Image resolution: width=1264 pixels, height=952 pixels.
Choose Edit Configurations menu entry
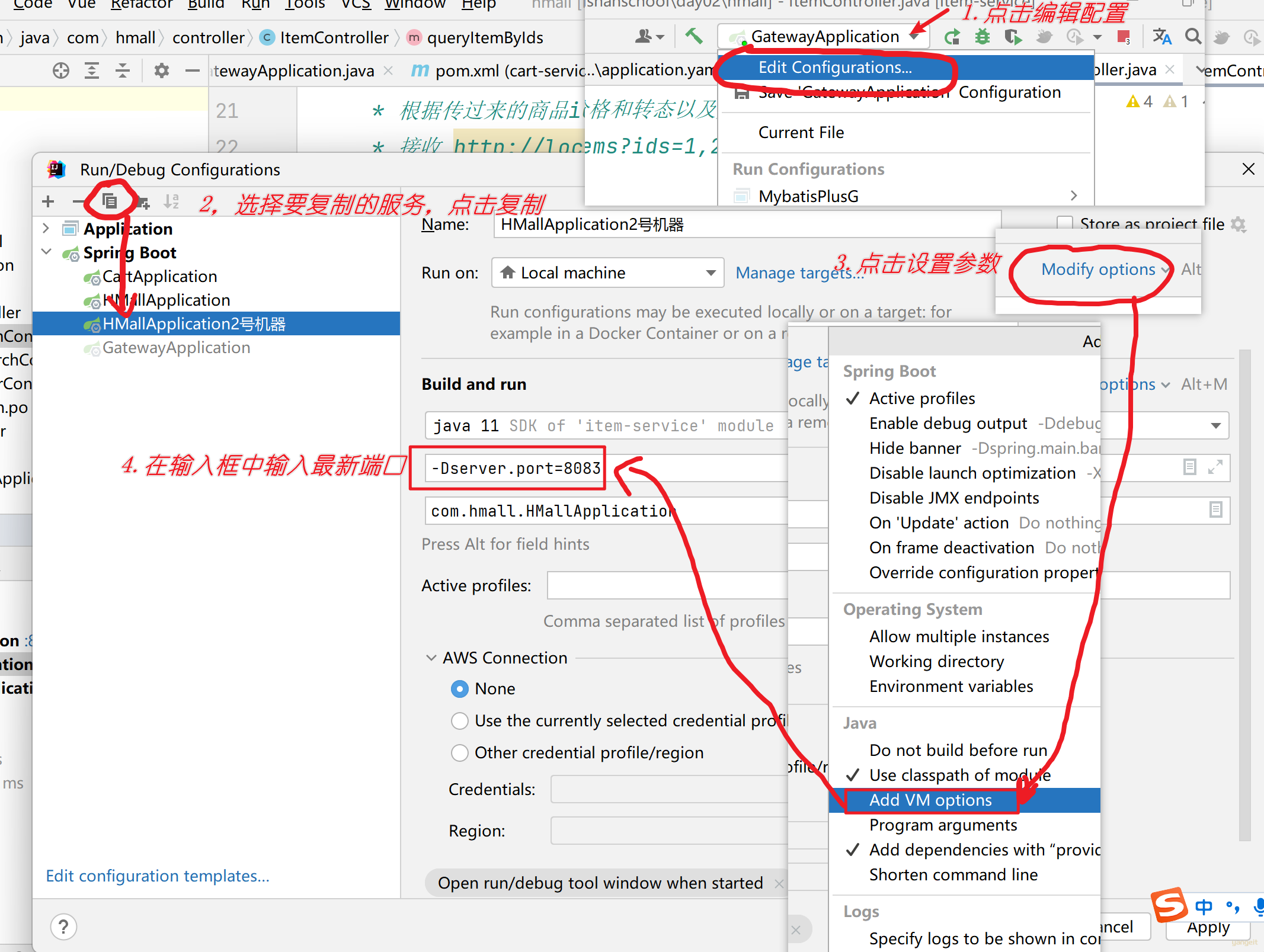[906, 68]
